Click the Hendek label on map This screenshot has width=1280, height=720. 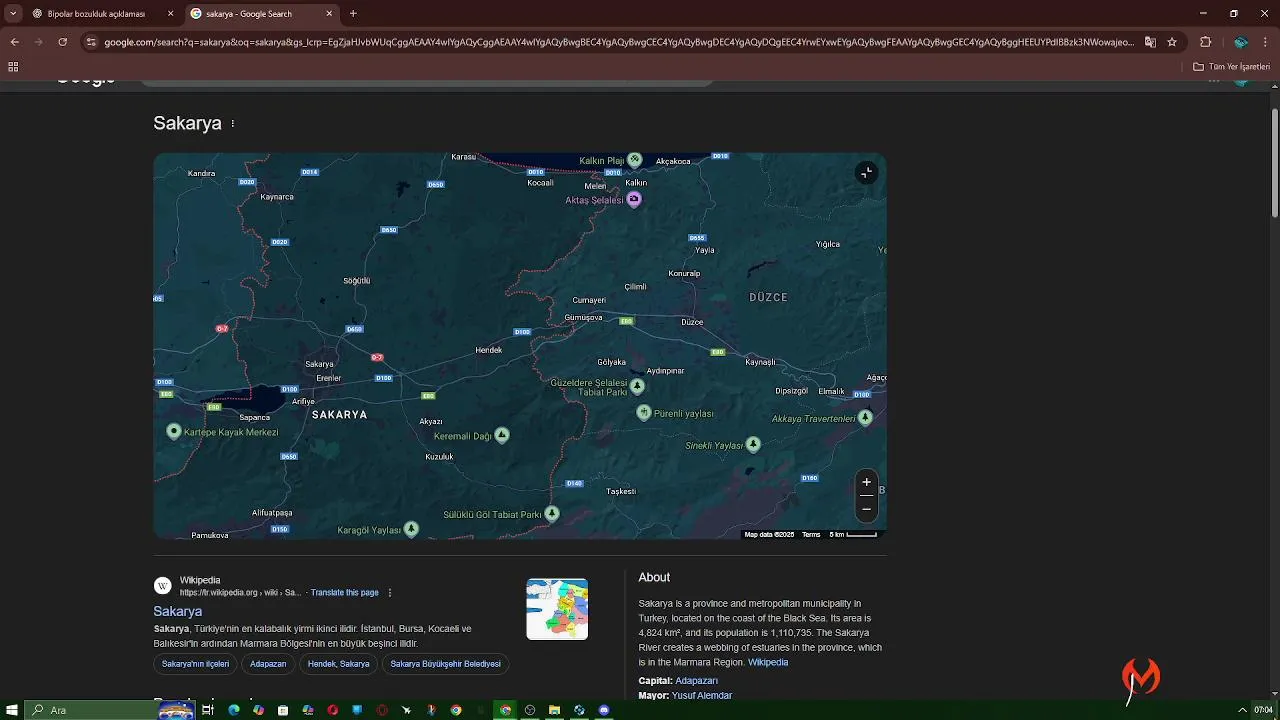tap(488, 350)
